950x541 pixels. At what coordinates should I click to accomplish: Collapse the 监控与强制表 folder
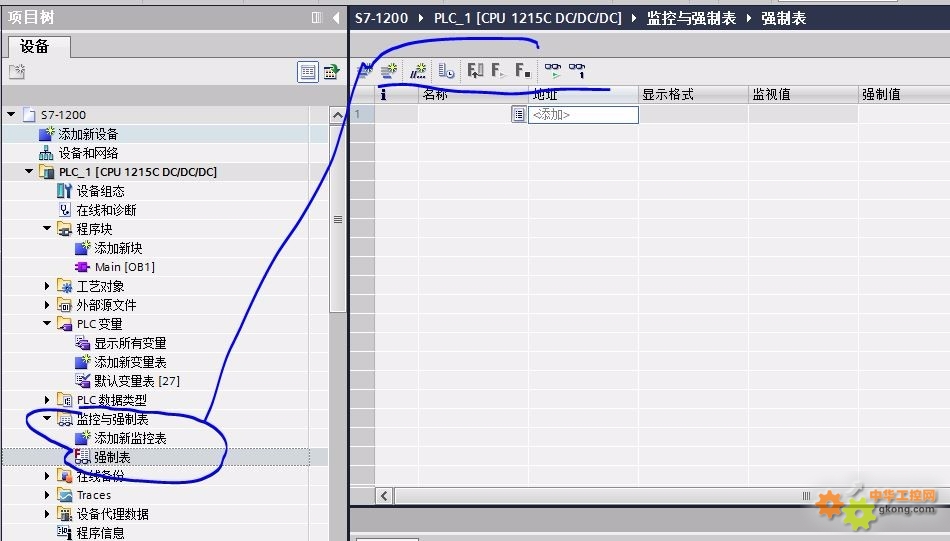(x=47, y=419)
